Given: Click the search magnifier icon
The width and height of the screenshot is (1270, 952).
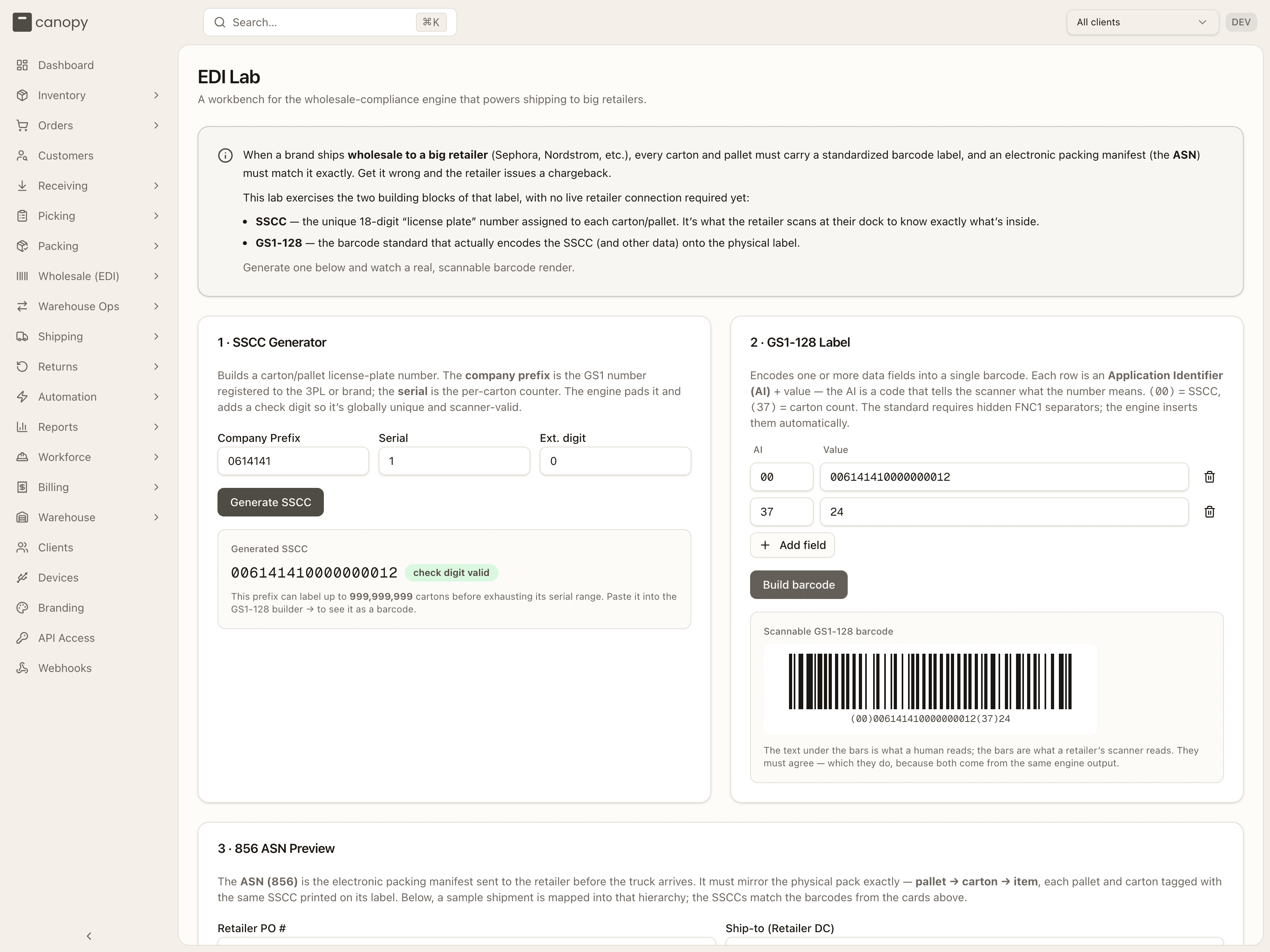Looking at the screenshot, I should (x=220, y=22).
